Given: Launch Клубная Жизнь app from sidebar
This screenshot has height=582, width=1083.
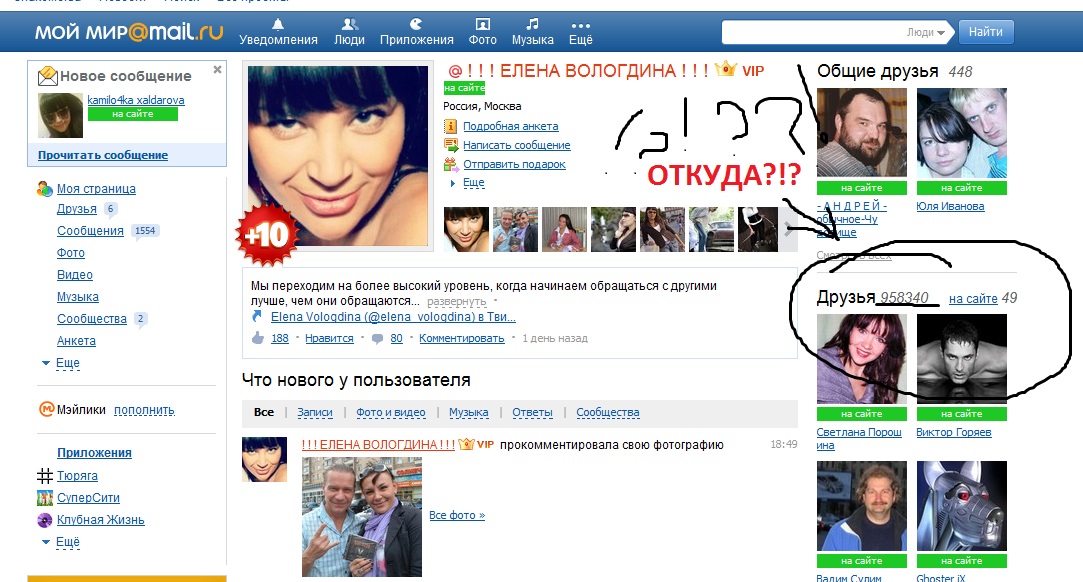Looking at the screenshot, I should tap(101, 520).
